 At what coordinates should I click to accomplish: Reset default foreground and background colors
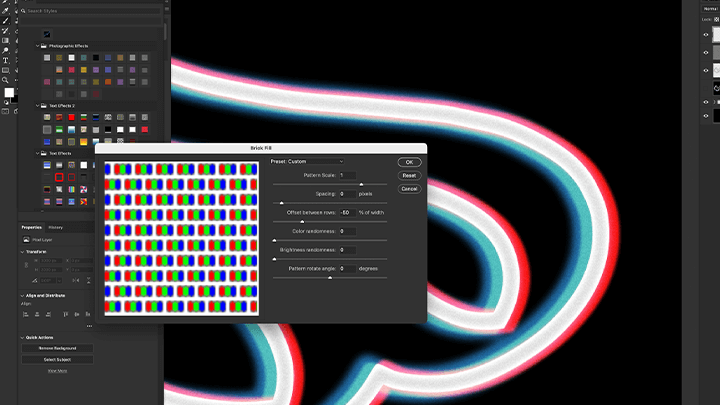pos(6,102)
